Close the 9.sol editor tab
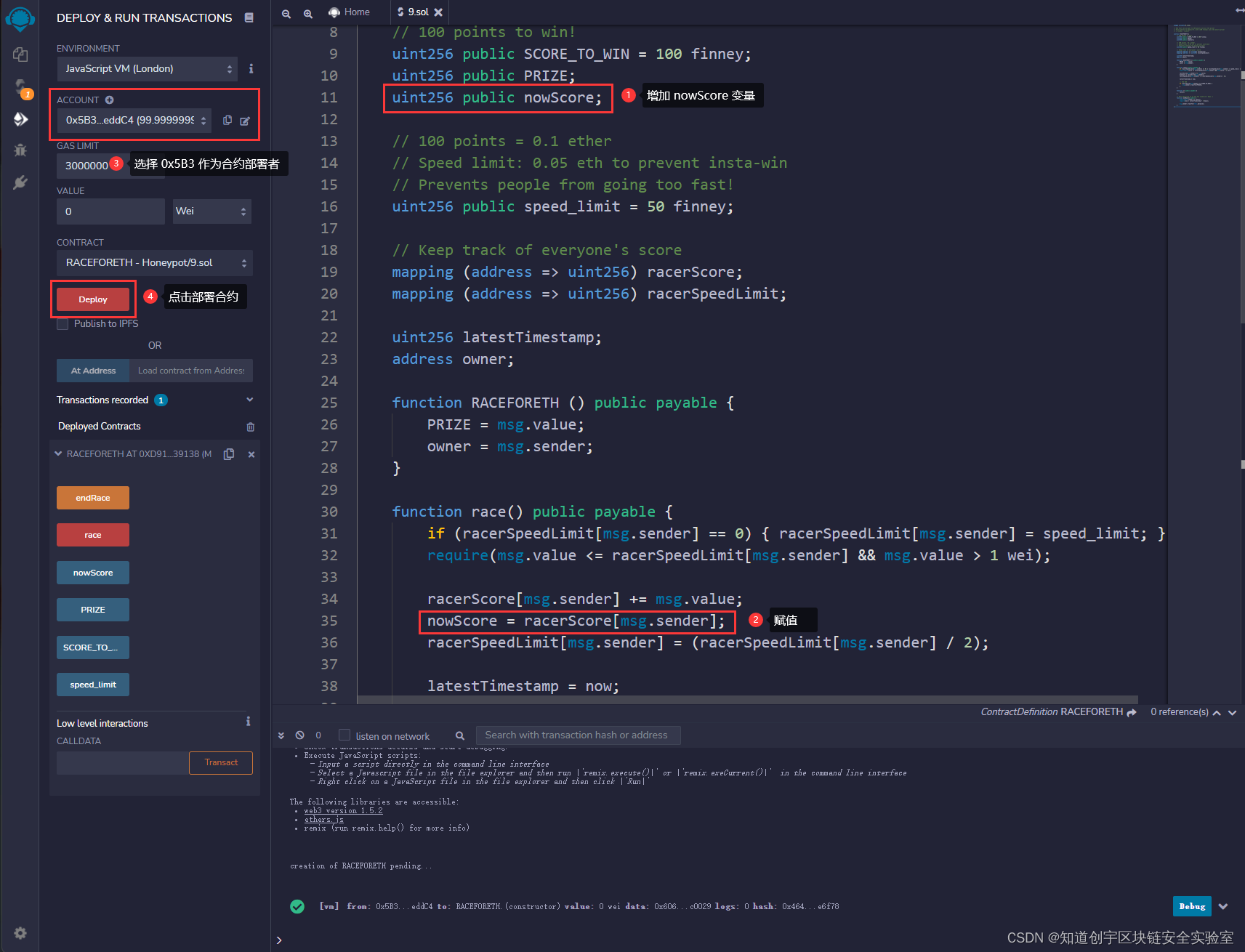 438,12
